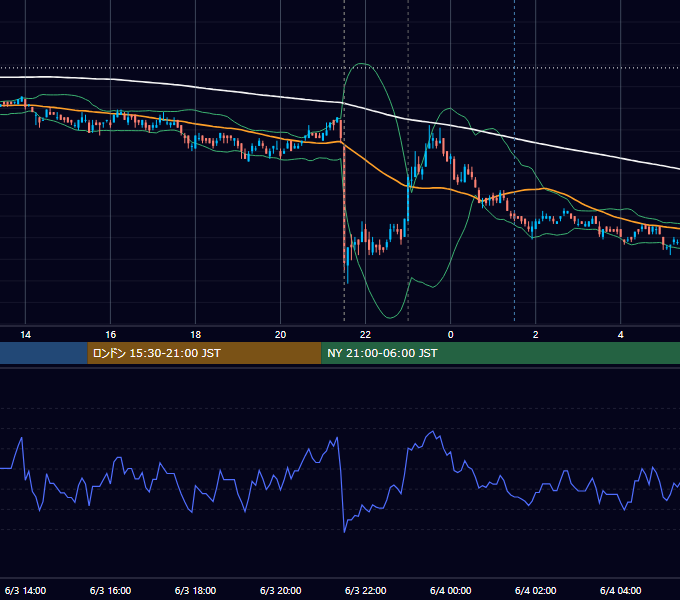
Task: Click the NY 21:00-06:00 JST session band
Action: click(x=500, y=353)
